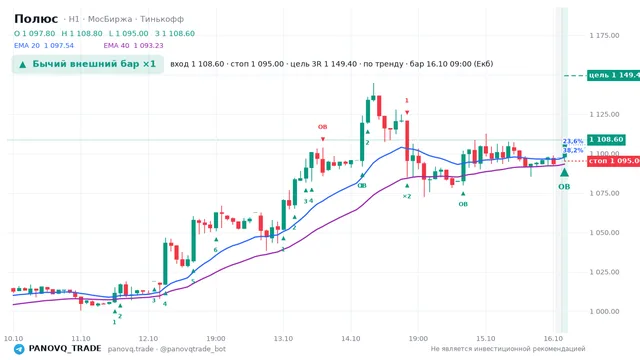Click the 13.10 date axis label
Screen dimensions: 640x360
click(x=283, y=339)
